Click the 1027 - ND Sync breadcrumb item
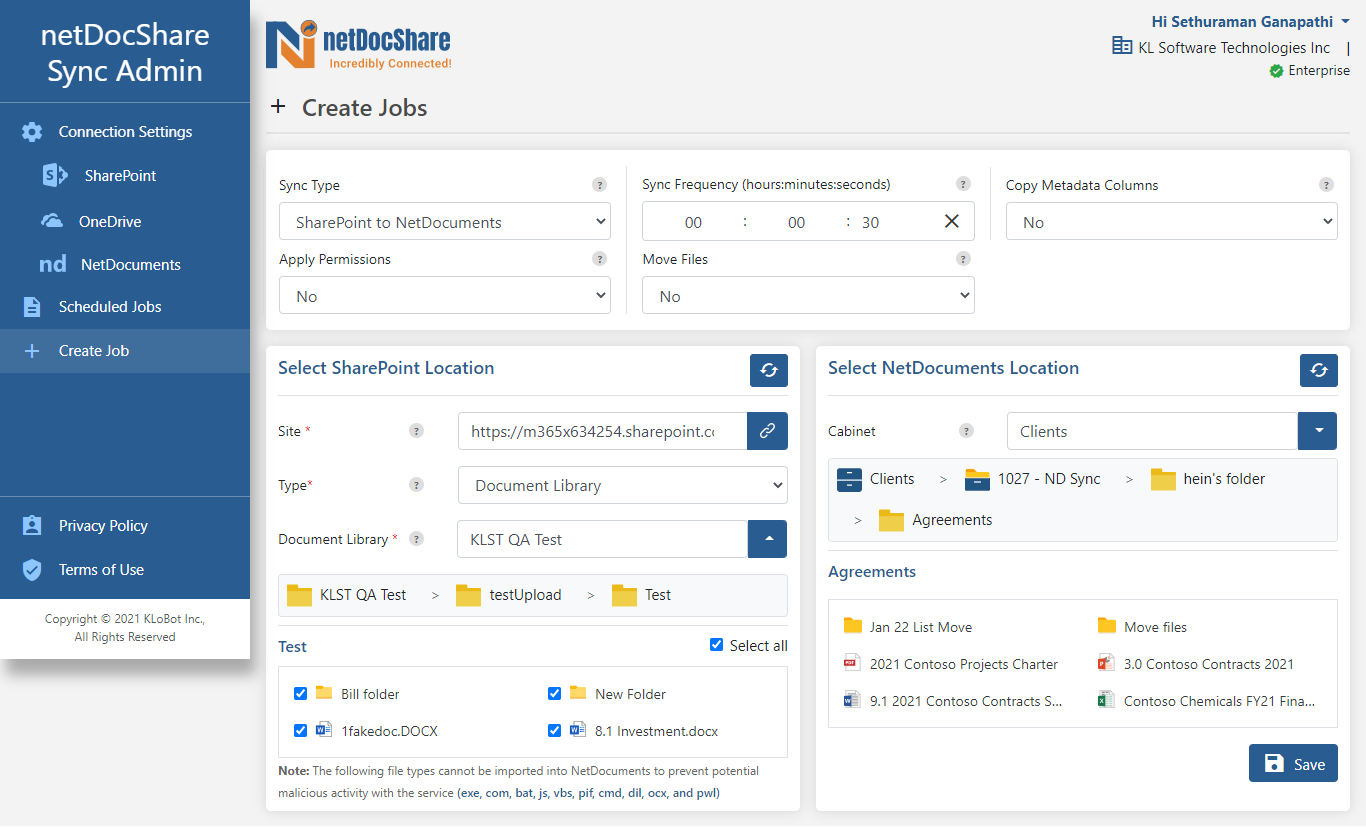 pos(1033,479)
